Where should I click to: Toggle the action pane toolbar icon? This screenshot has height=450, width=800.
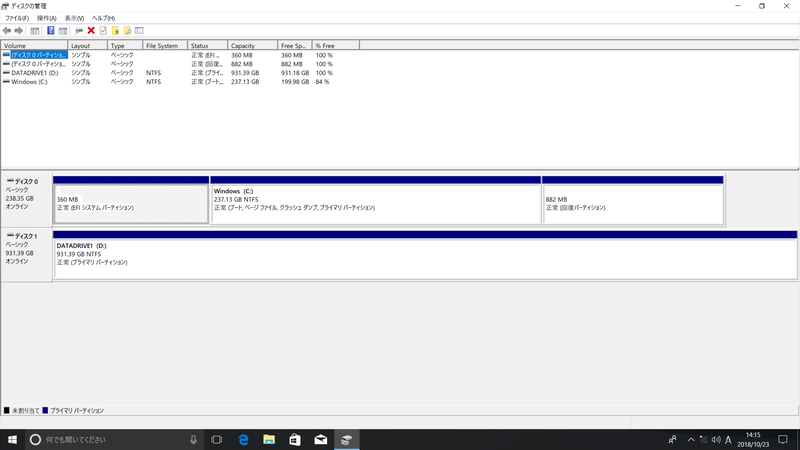click(63, 31)
